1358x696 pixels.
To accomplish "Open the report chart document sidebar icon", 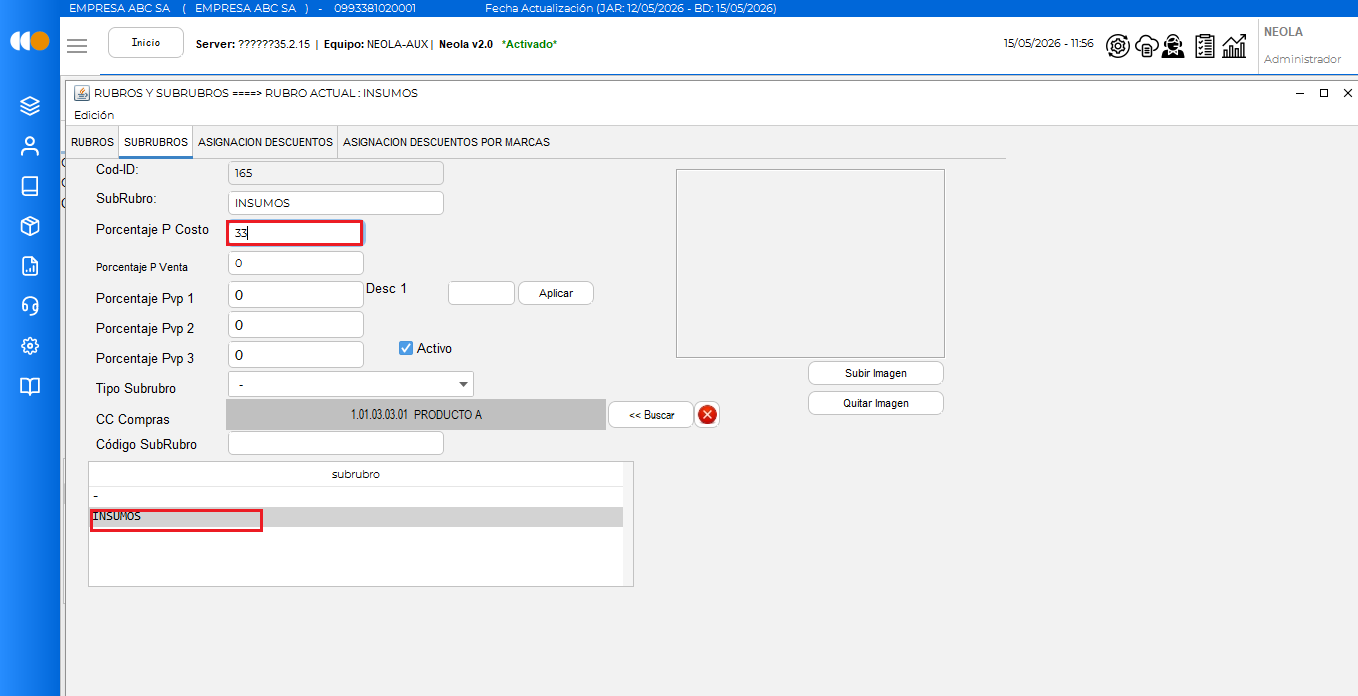I will [30, 266].
